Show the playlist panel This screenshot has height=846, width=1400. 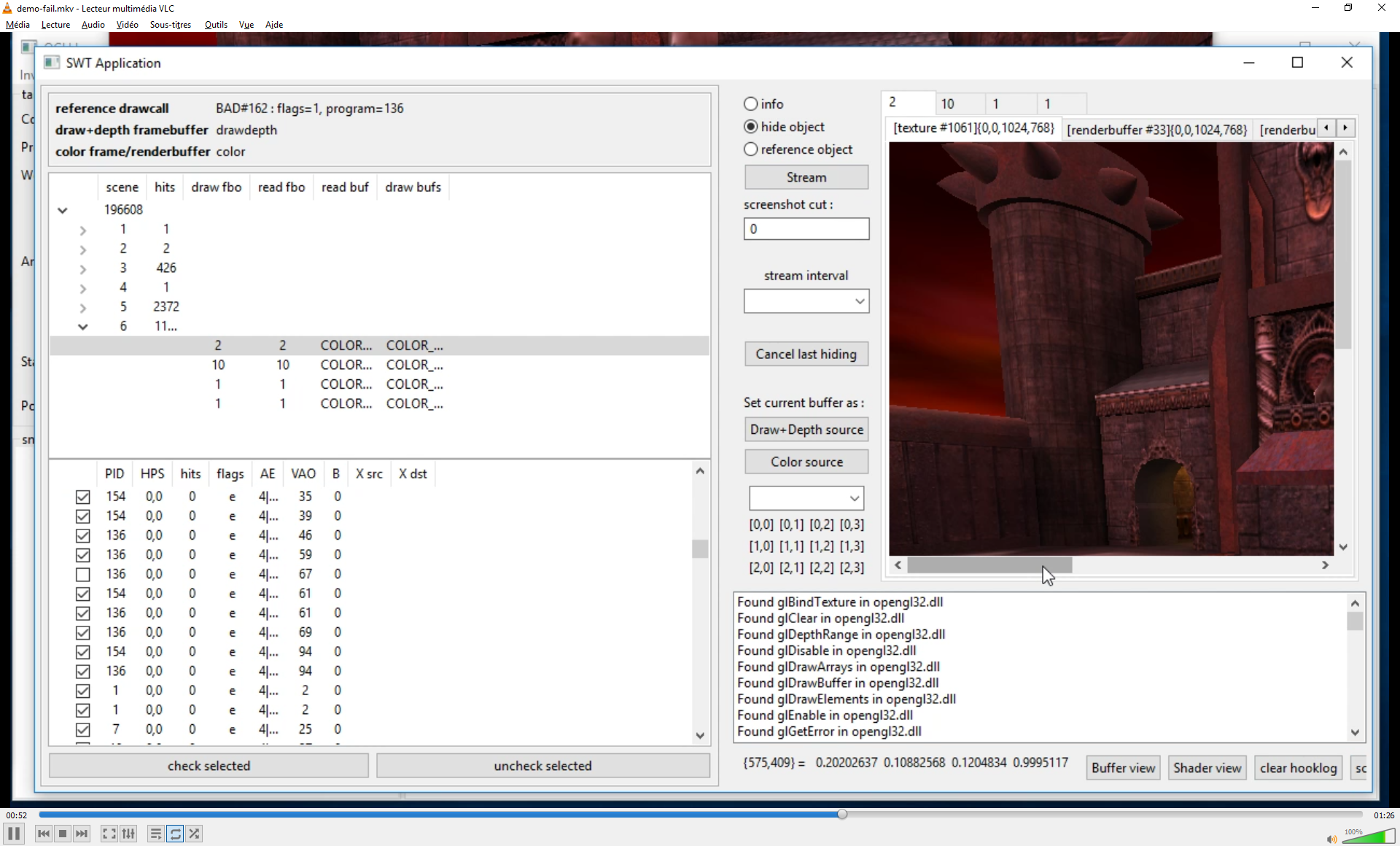(x=155, y=834)
